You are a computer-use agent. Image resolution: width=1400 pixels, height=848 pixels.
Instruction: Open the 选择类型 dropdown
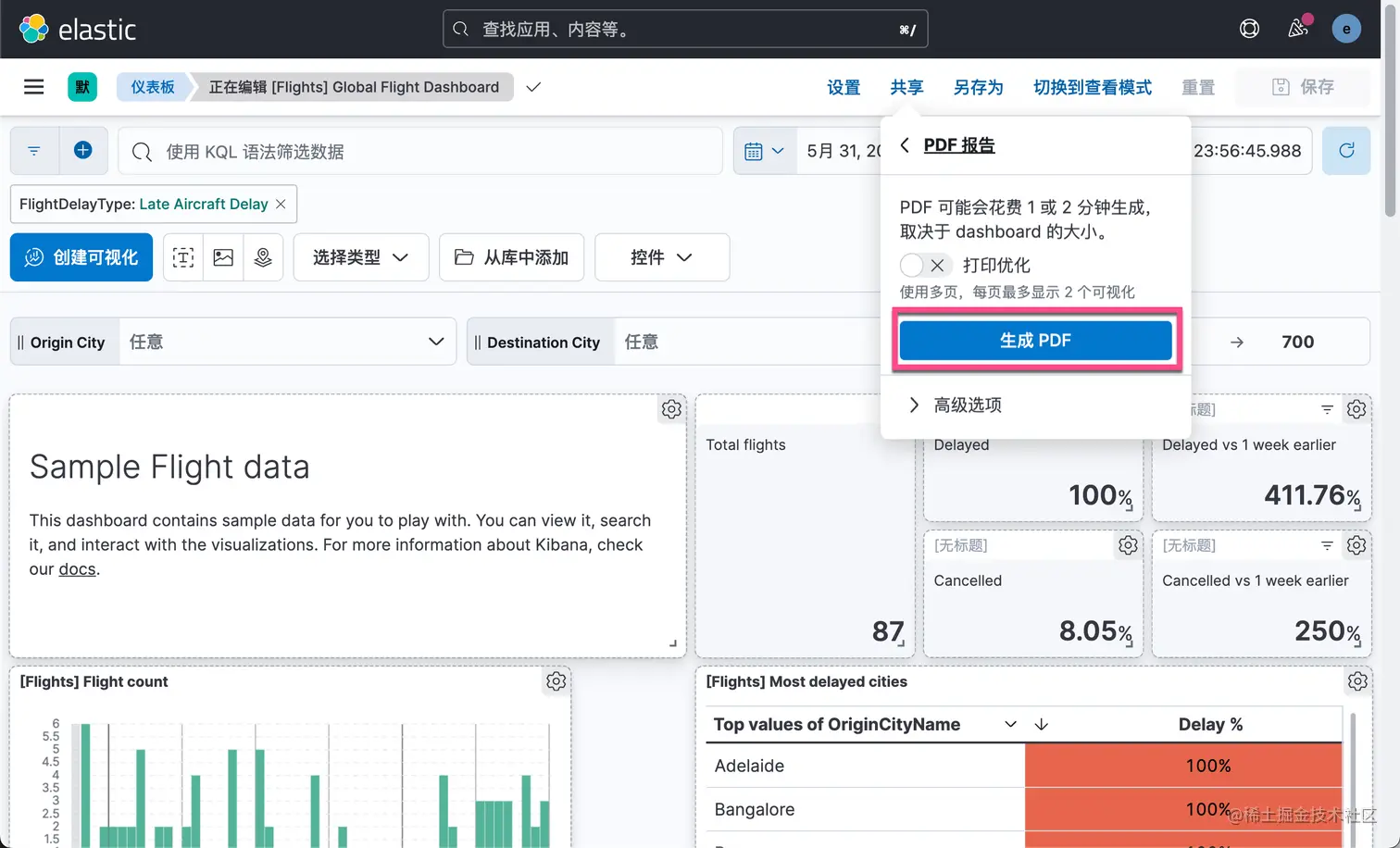coord(361,257)
